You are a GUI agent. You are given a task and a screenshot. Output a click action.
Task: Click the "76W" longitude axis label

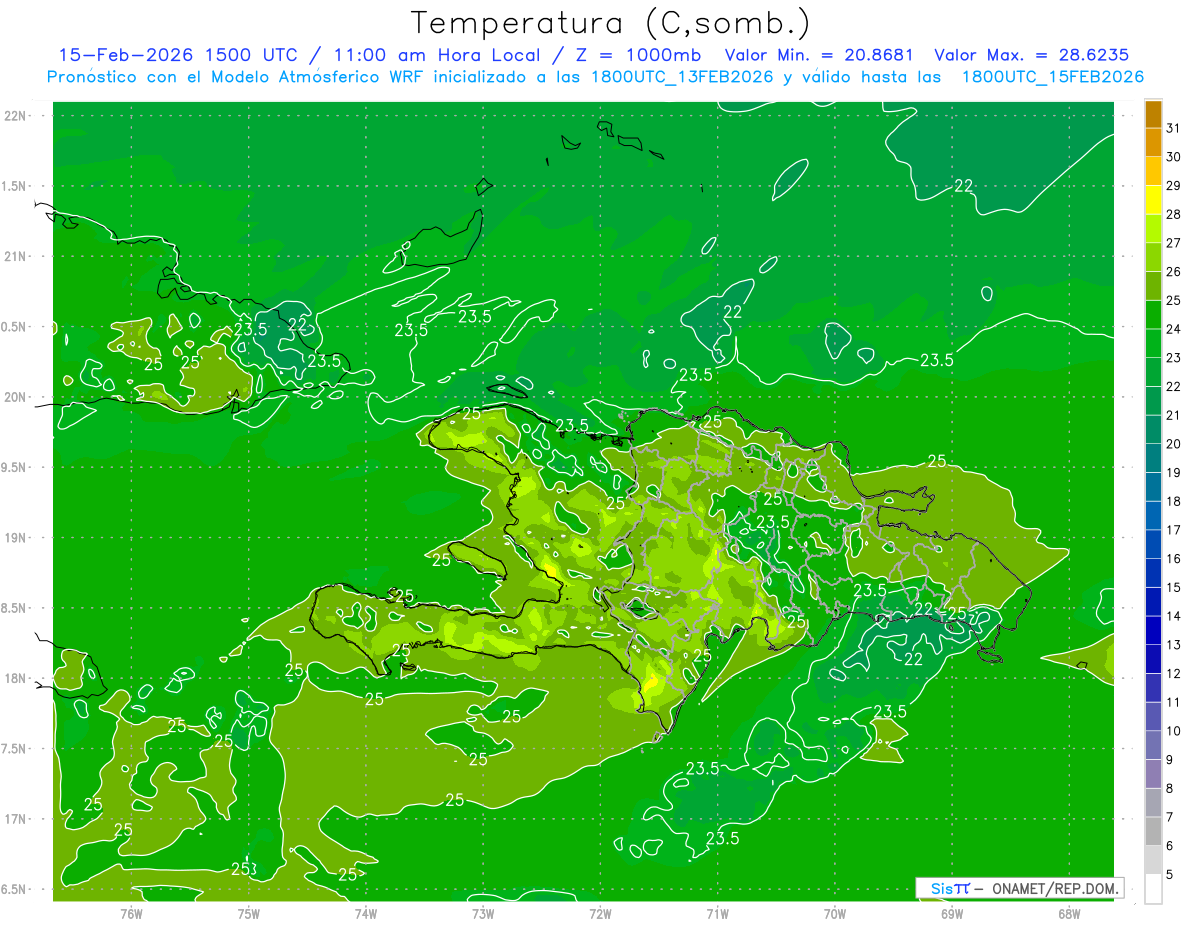tap(131, 913)
